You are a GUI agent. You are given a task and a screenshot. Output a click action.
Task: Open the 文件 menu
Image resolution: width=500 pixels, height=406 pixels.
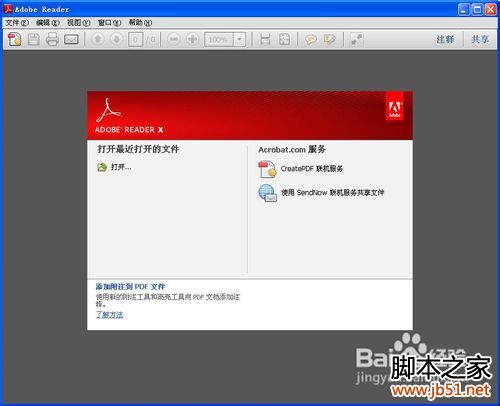pyautogui.click(x=17, y=22)
